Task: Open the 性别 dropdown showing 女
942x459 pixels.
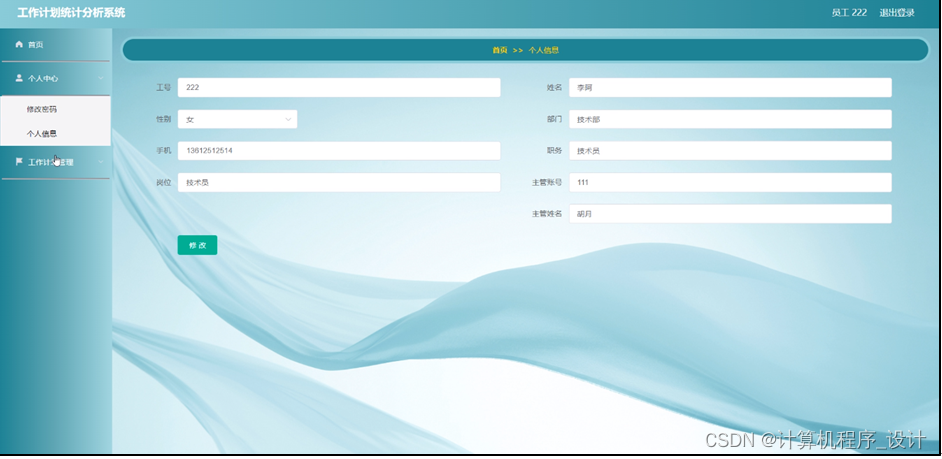Action: click(237, 119)
